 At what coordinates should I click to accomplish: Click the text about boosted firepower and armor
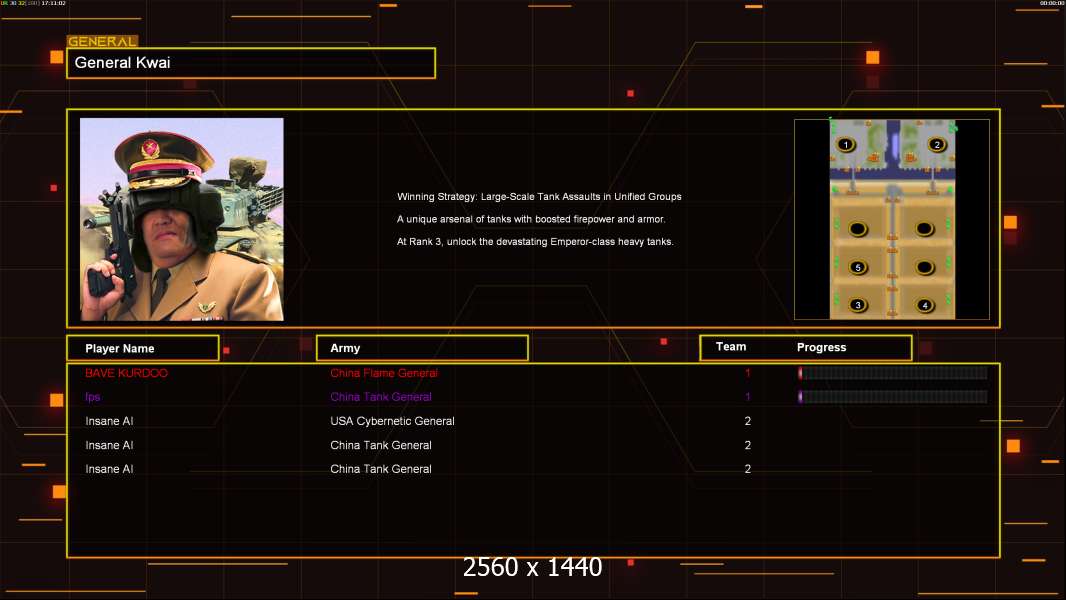tap(531, 219)
